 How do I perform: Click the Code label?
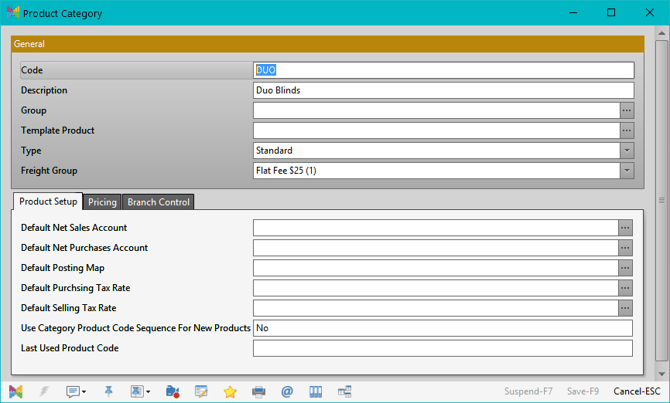coord(32,70)
